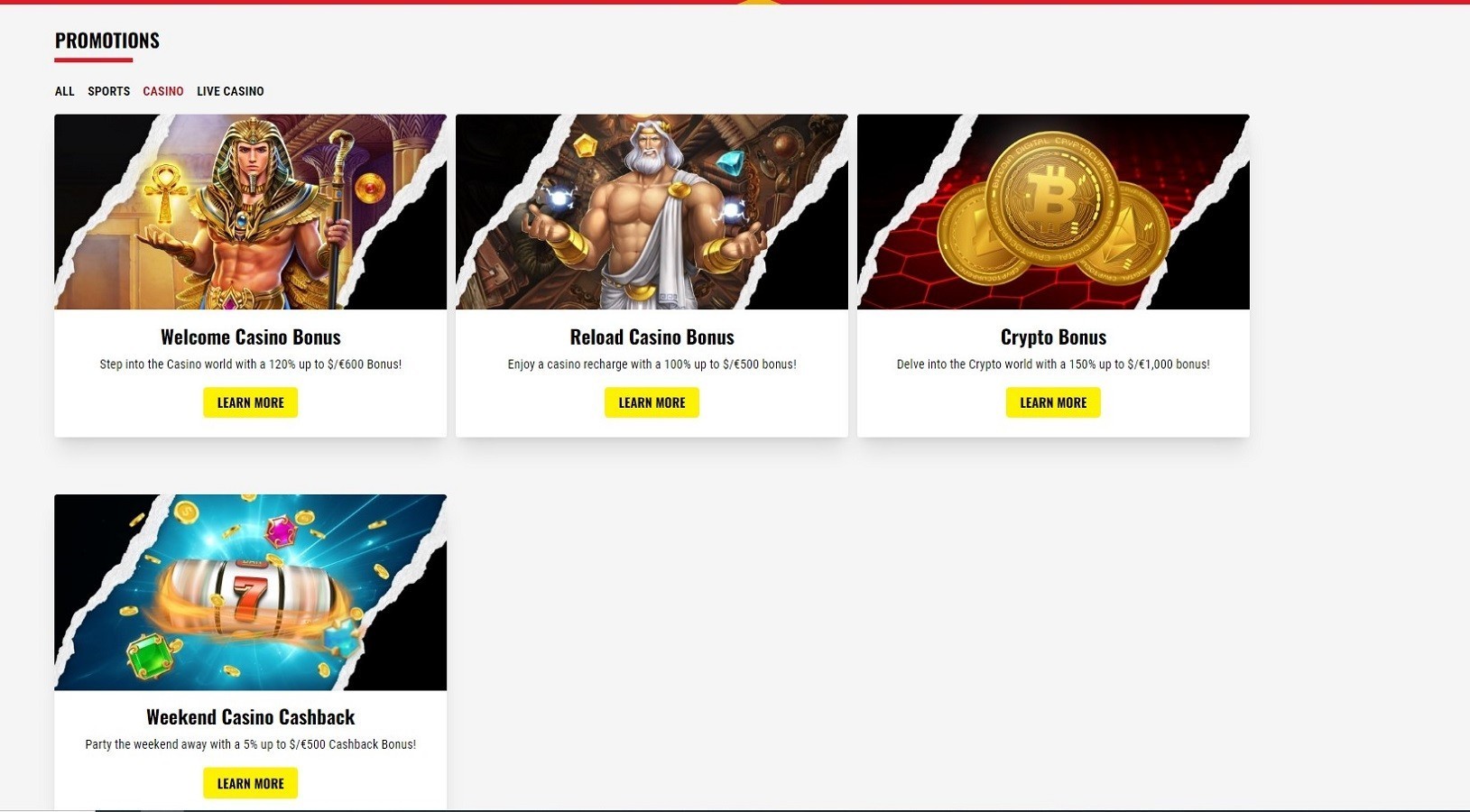1470x812 pixels.
Task: Learn more about Weekend Casino Cashback
Action: click(x=250, y=783)
